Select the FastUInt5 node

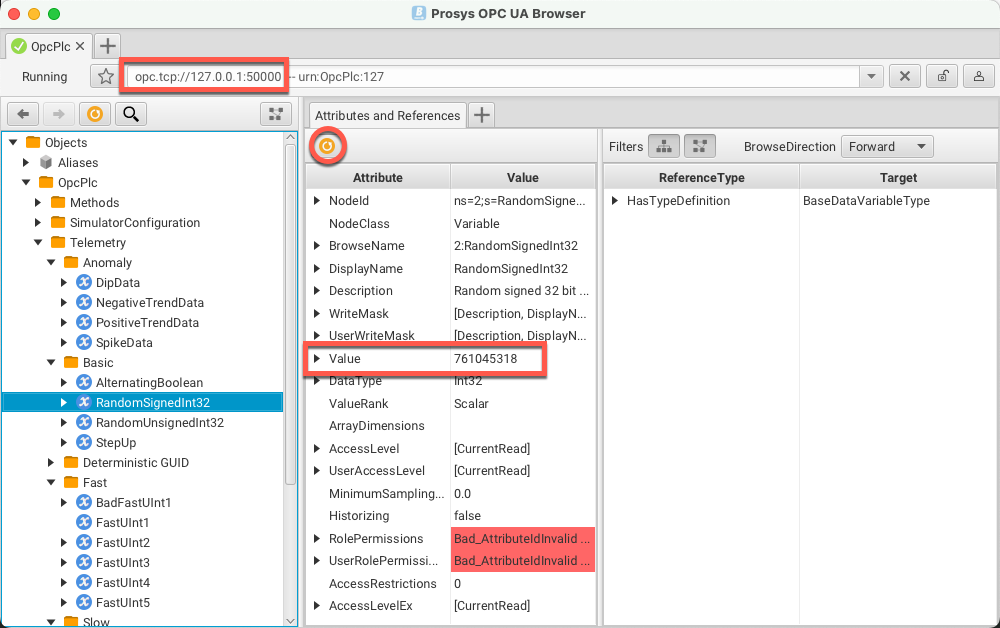click(x=122, y=602)
